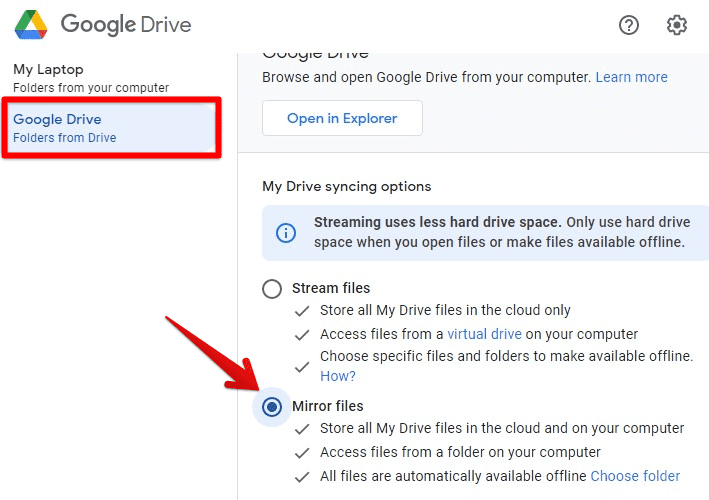709x500 pixels.
Task: Click the Choose folder link
Action: point(635,476)
